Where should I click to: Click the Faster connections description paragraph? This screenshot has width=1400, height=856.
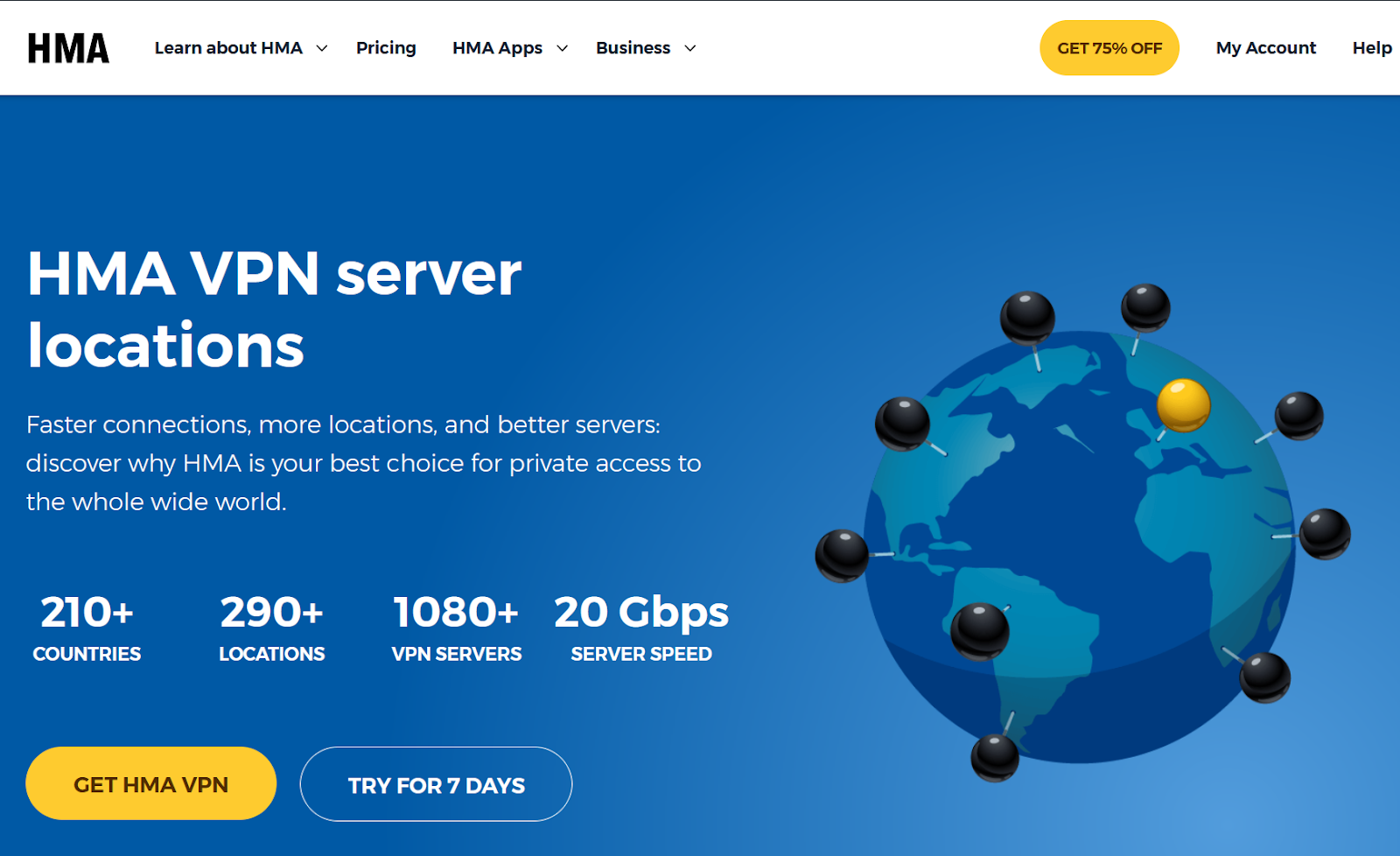pos(363,463)
